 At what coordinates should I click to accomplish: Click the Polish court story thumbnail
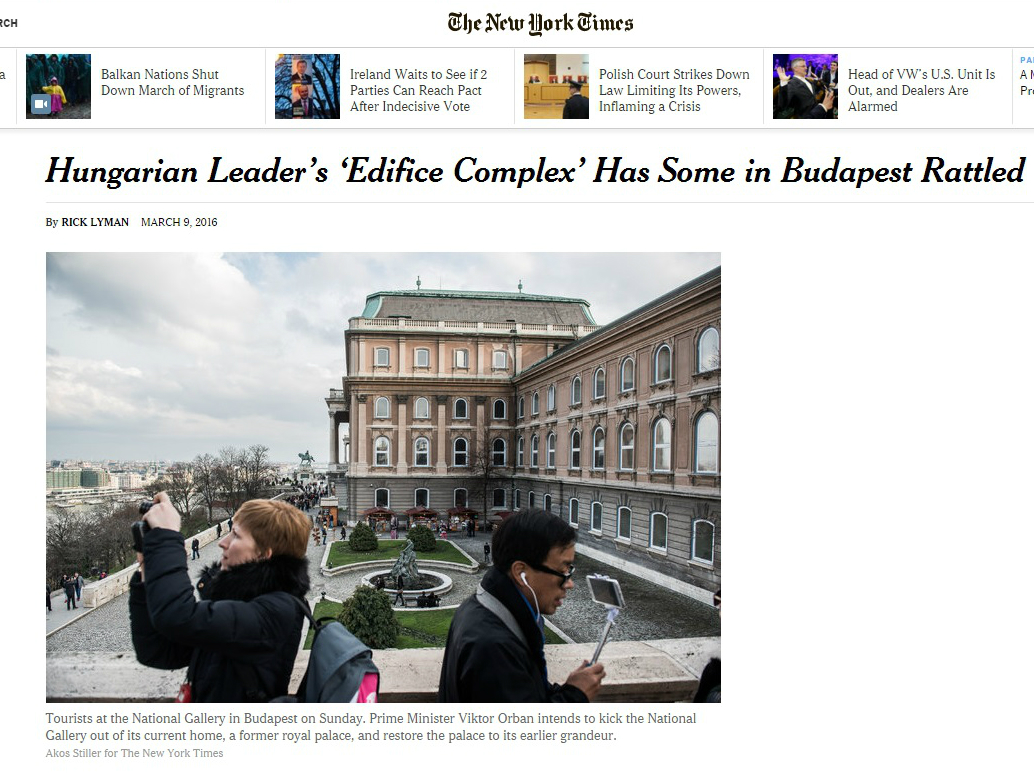[x=556, y=86]
